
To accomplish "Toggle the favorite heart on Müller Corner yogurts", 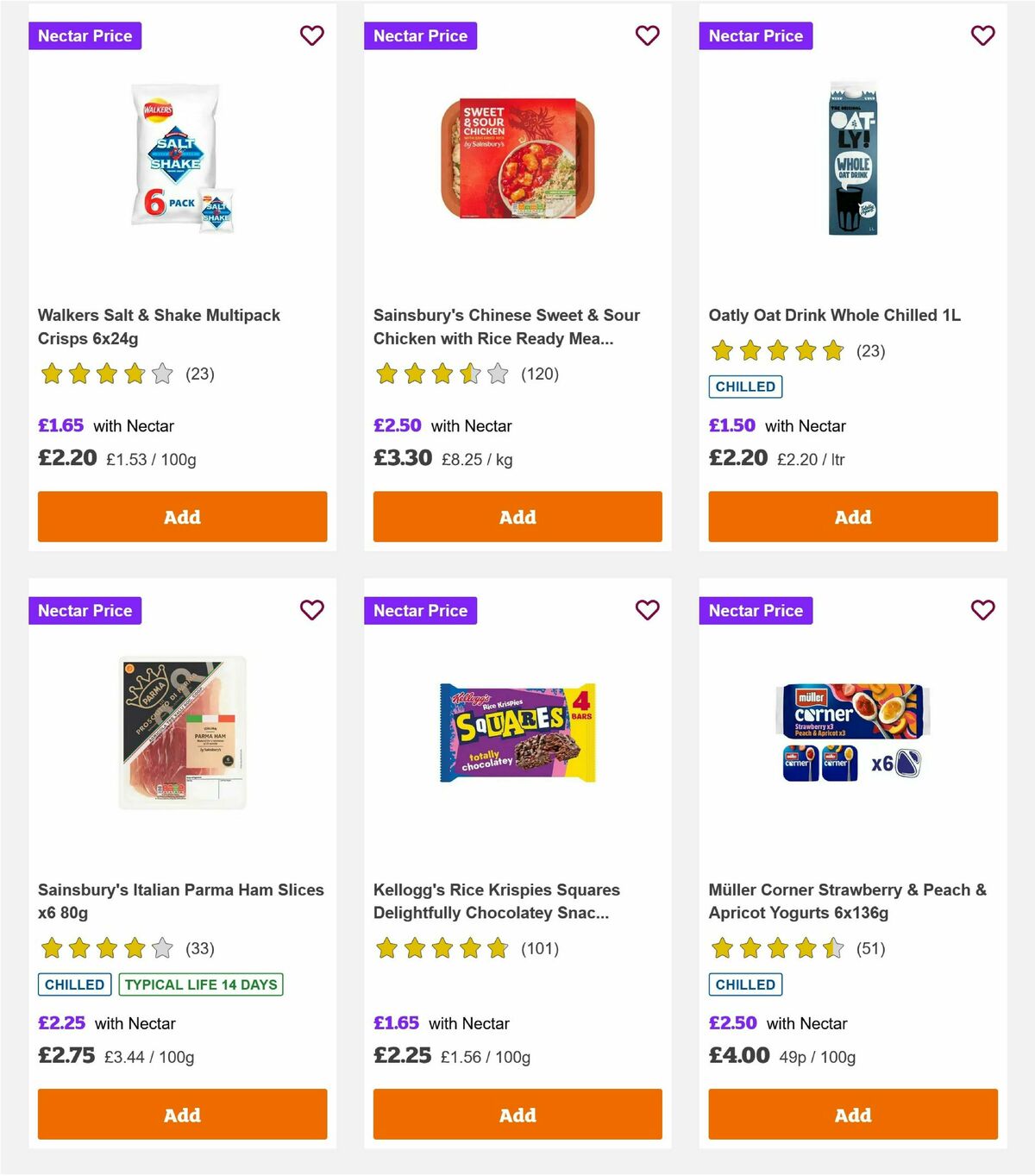I will (x=982, y=610).
